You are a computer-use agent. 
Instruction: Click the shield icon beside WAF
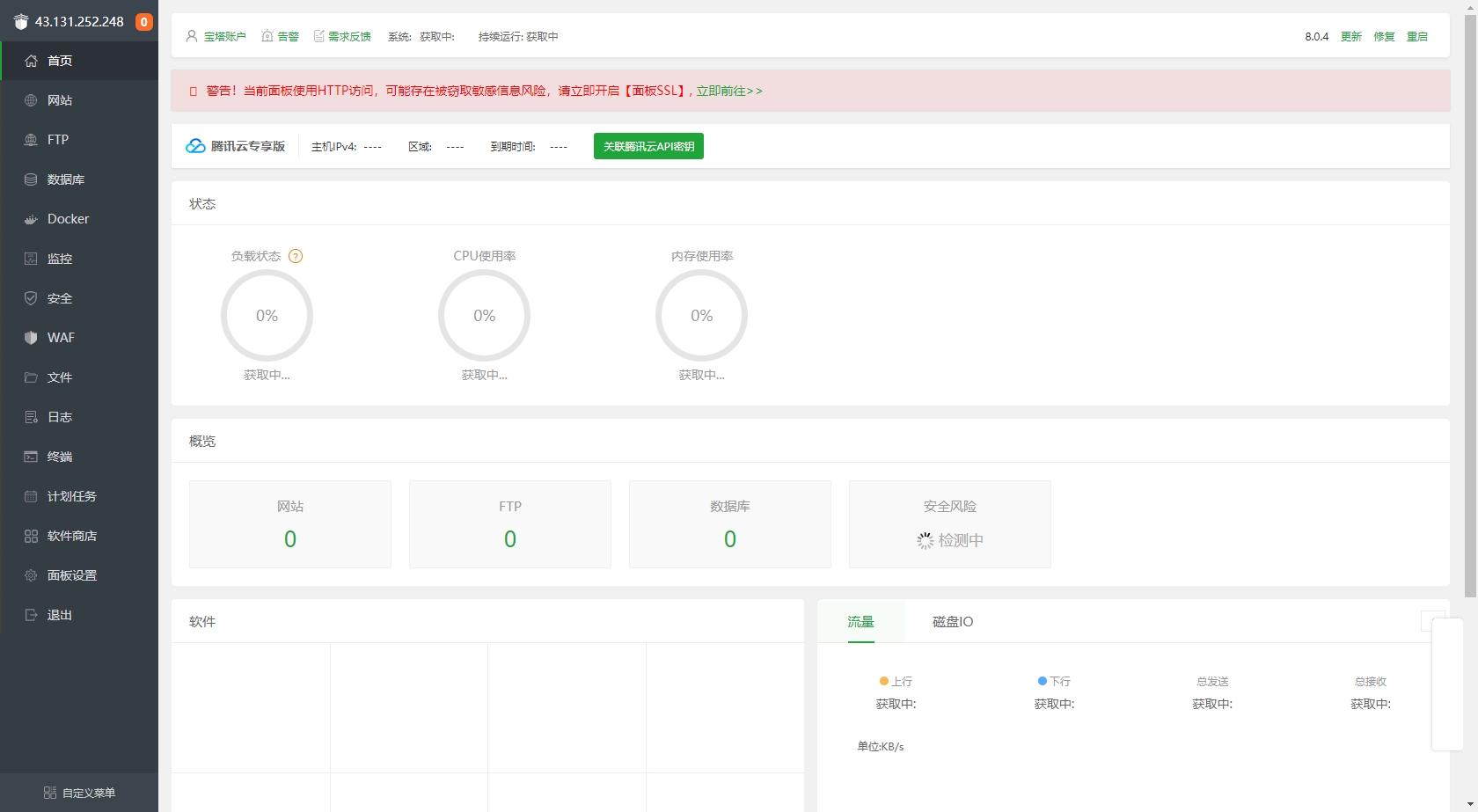31,338
